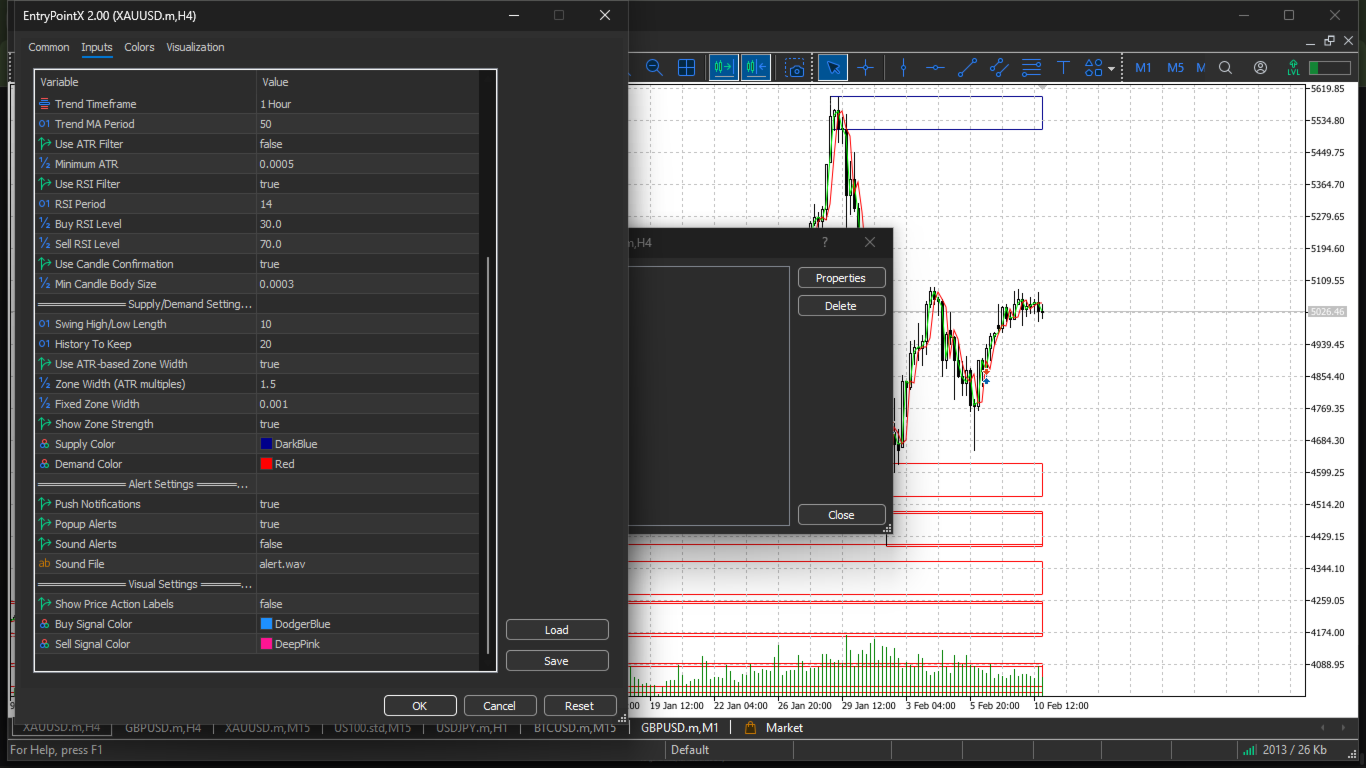Click the Value column header
The image size is (1366, 768).
[368, 82]
